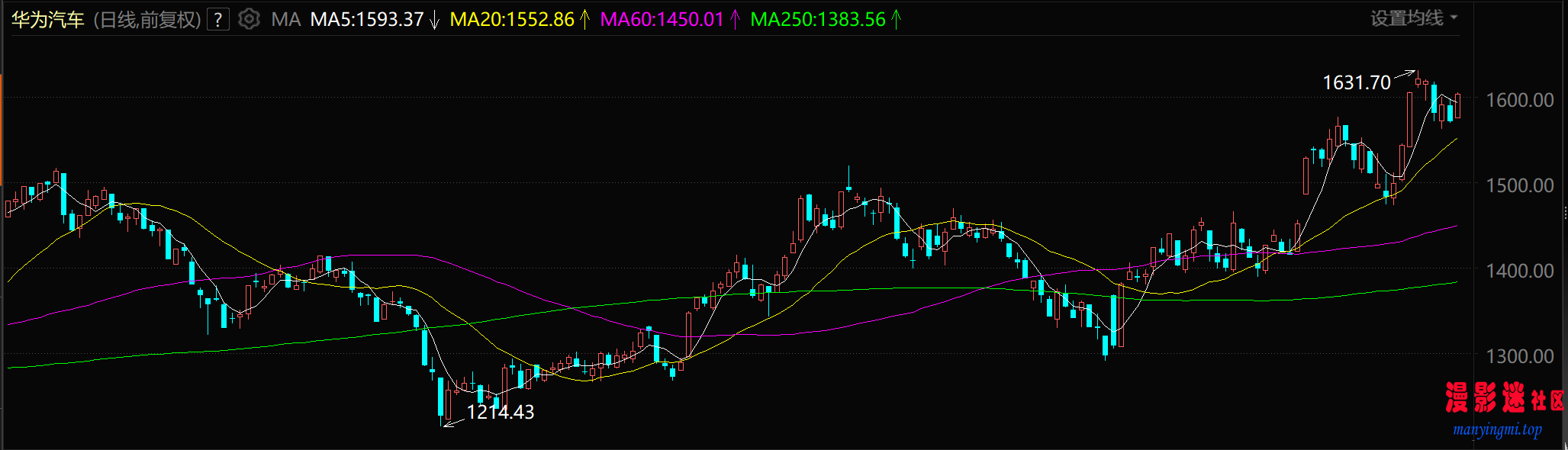
Task: Click the yellow MA20 up arrow
Action: point(585,19)
